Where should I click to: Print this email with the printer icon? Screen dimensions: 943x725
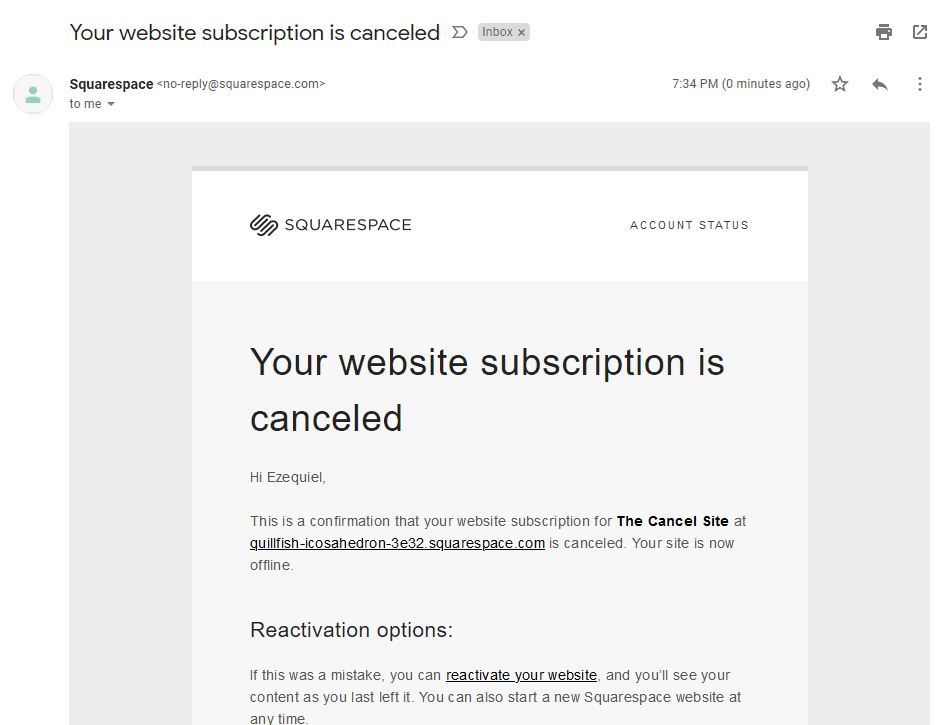click(x=883, y=32)
